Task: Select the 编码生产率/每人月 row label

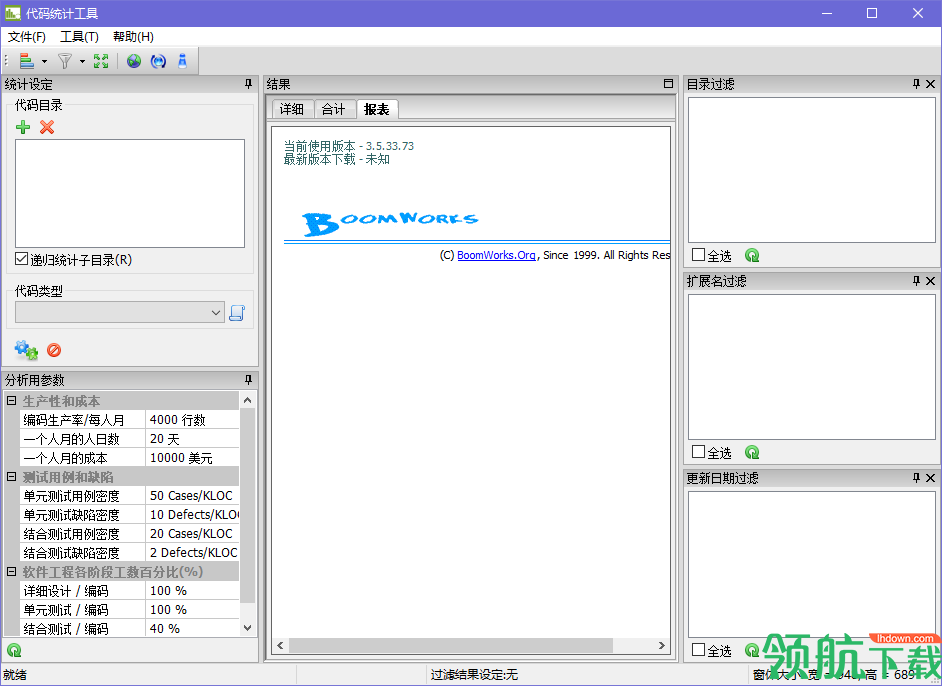Action: tap(82, 419)
